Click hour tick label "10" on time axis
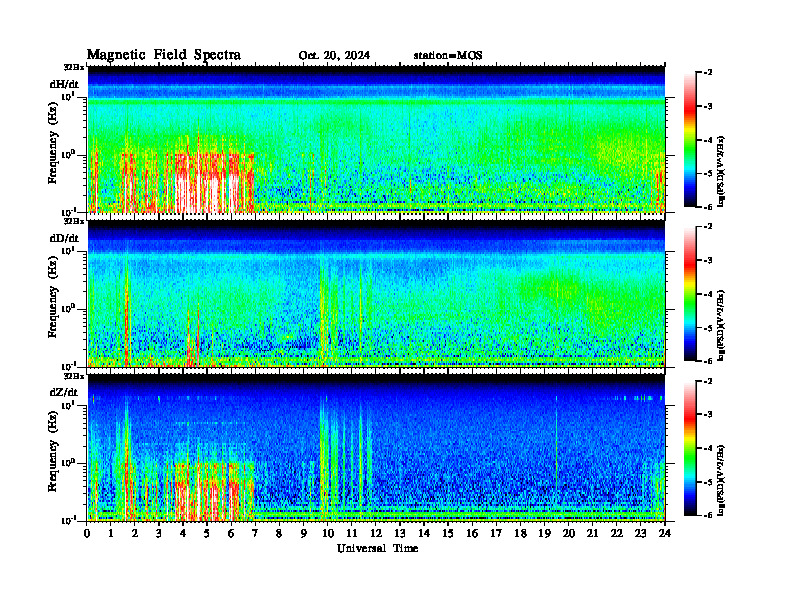Screen dimensions: 792x612 click(x=328, y=533)
